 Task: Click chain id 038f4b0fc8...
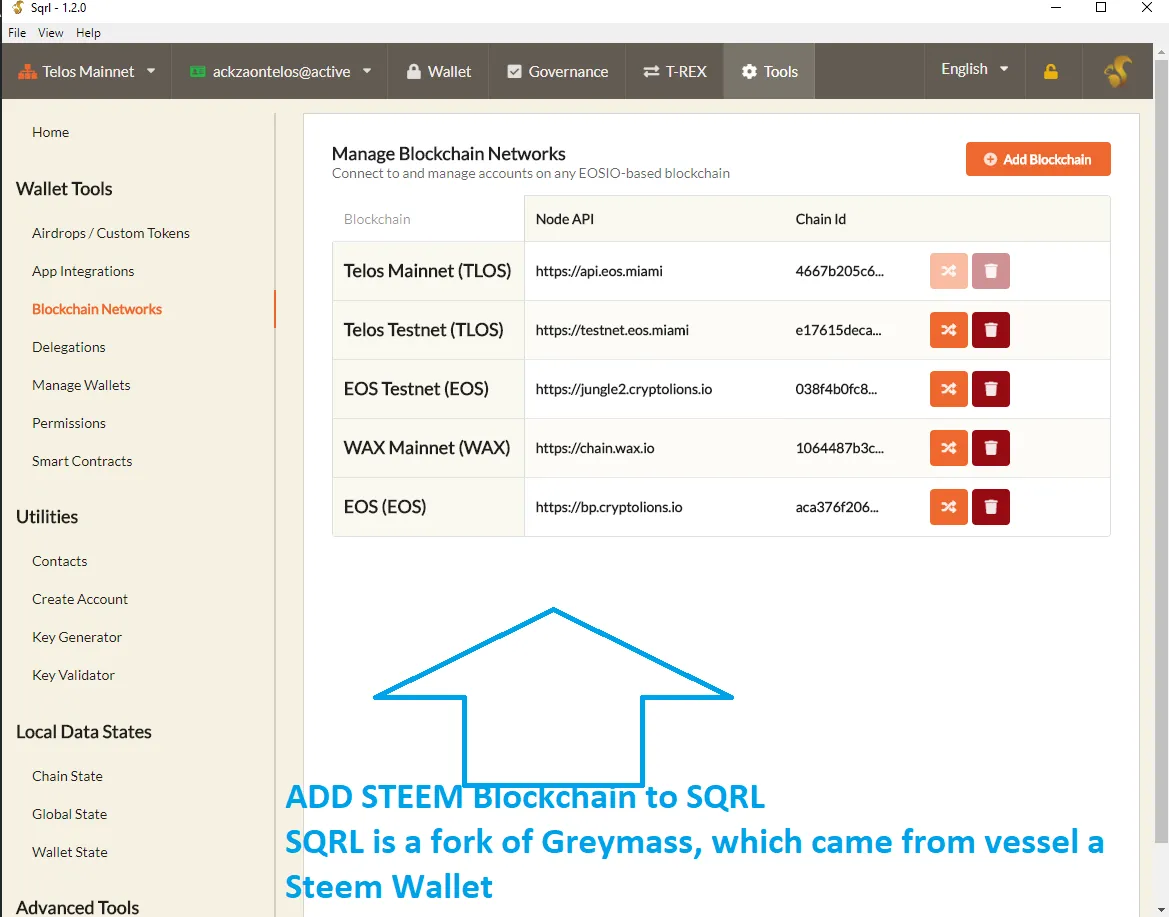(x=836, y=388)
